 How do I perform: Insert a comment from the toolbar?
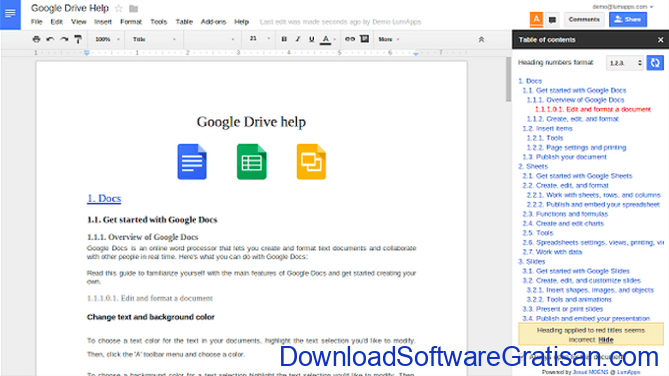(x=364, y=39)
